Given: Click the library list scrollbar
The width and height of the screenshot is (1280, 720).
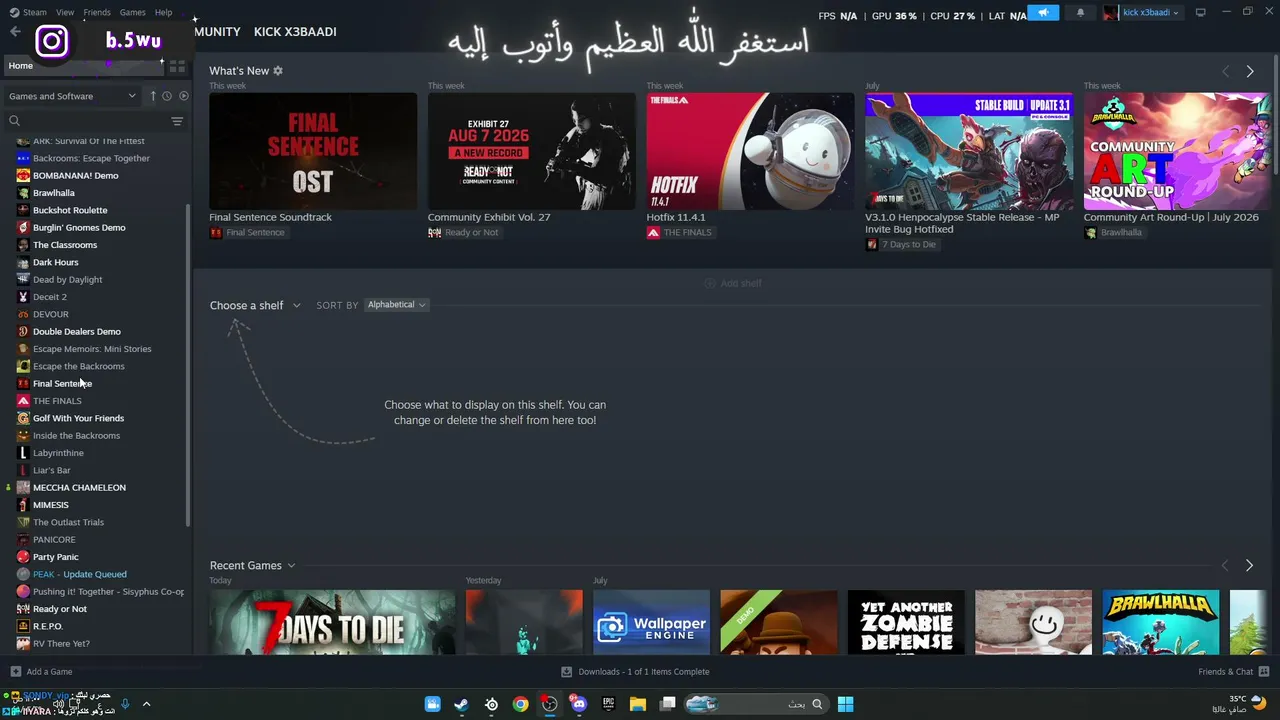Looking at the screenshot, I should (188, 365).
